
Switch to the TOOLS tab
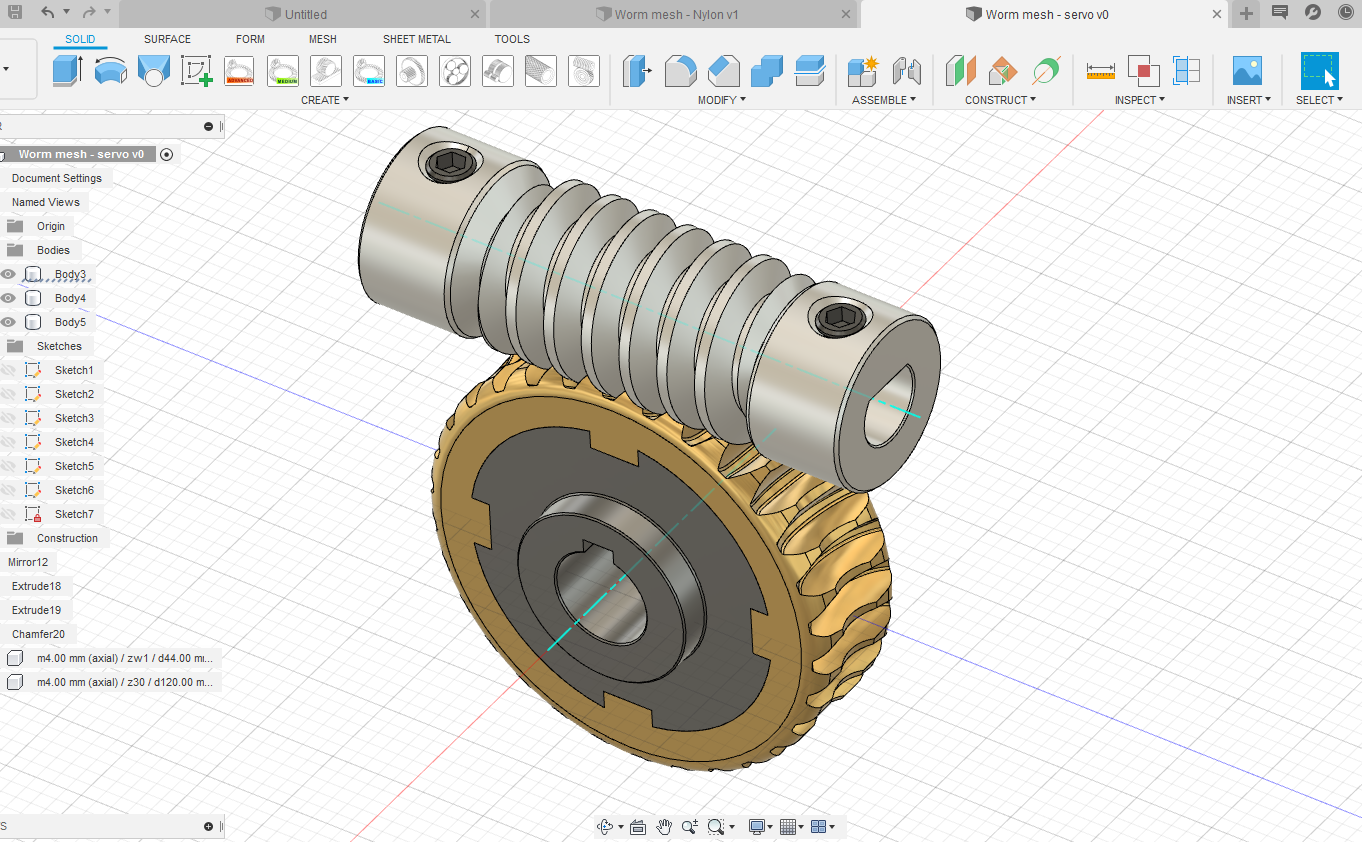click(x=512, y=39)
